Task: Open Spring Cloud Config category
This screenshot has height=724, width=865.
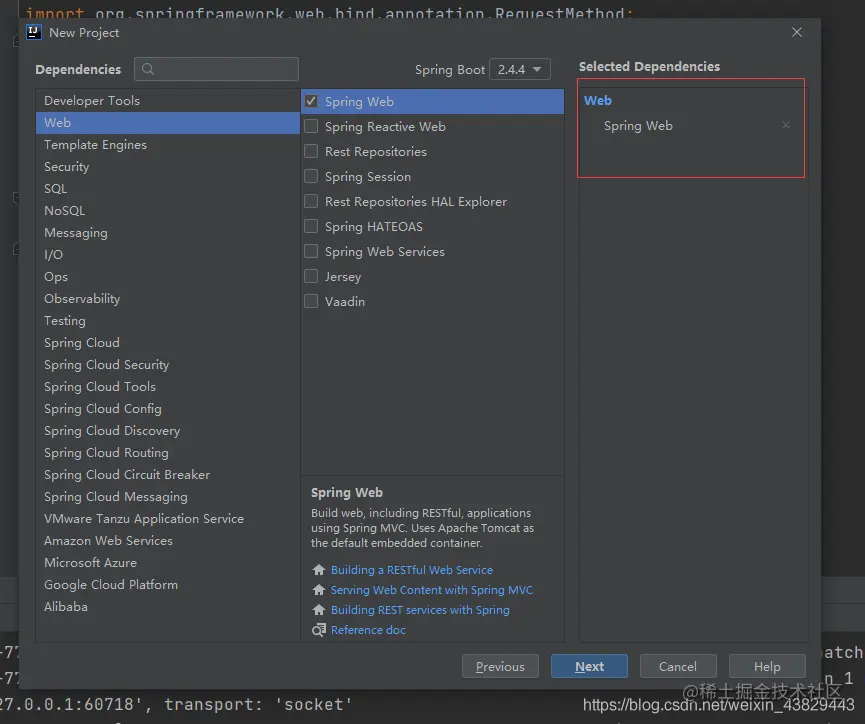Action: coord(168,409)
